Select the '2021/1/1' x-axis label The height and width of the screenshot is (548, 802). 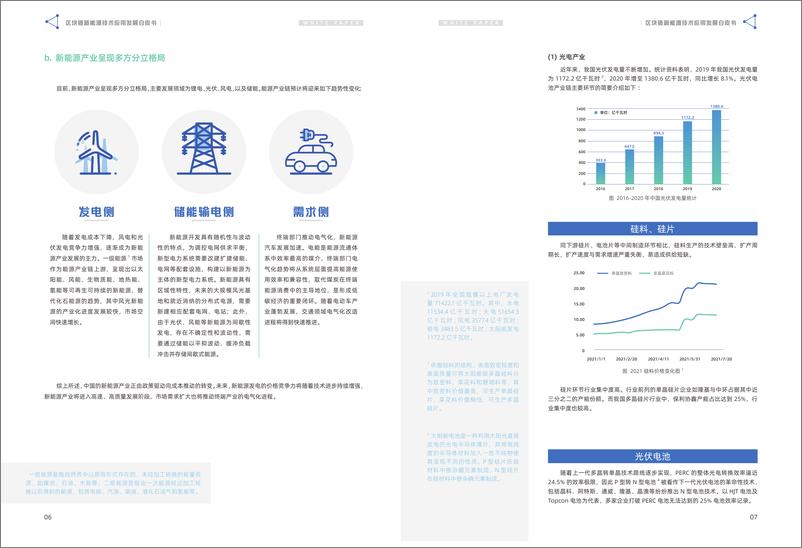point(596,359)
